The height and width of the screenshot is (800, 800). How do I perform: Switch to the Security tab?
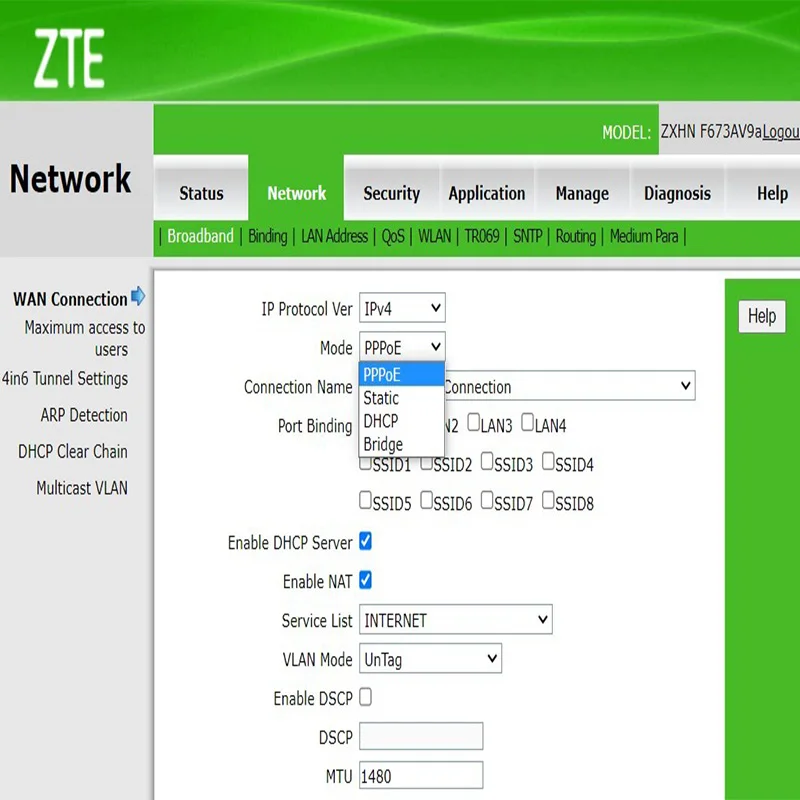(x=391, y=192)
